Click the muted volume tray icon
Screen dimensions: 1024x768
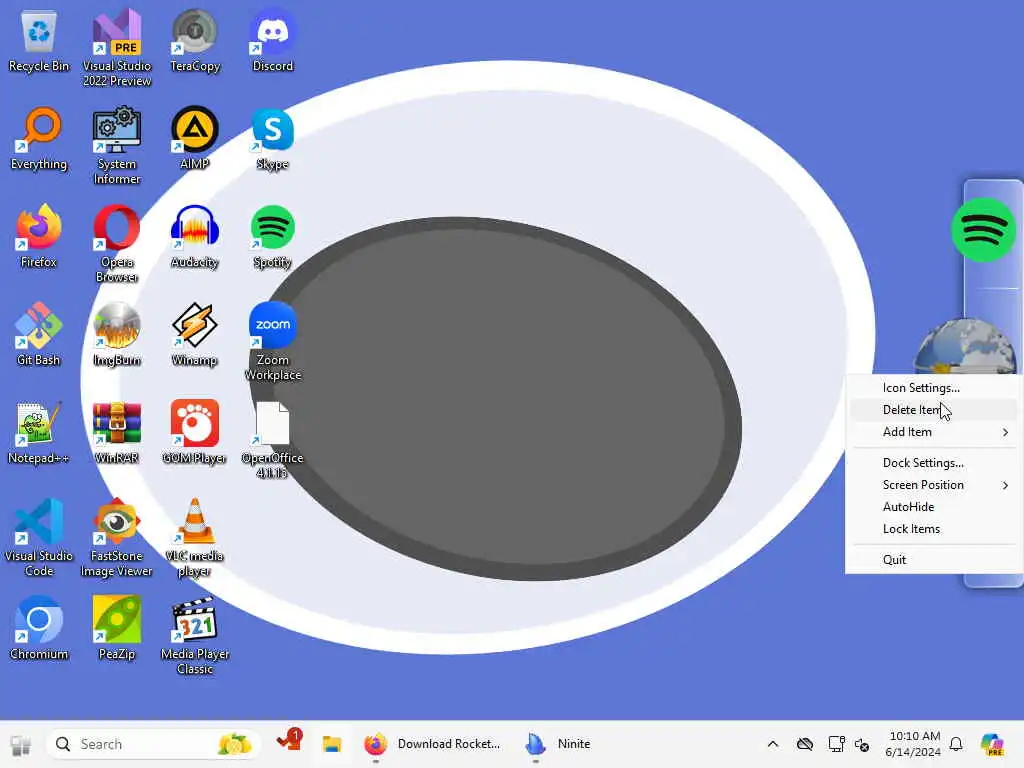coord(862,744)
